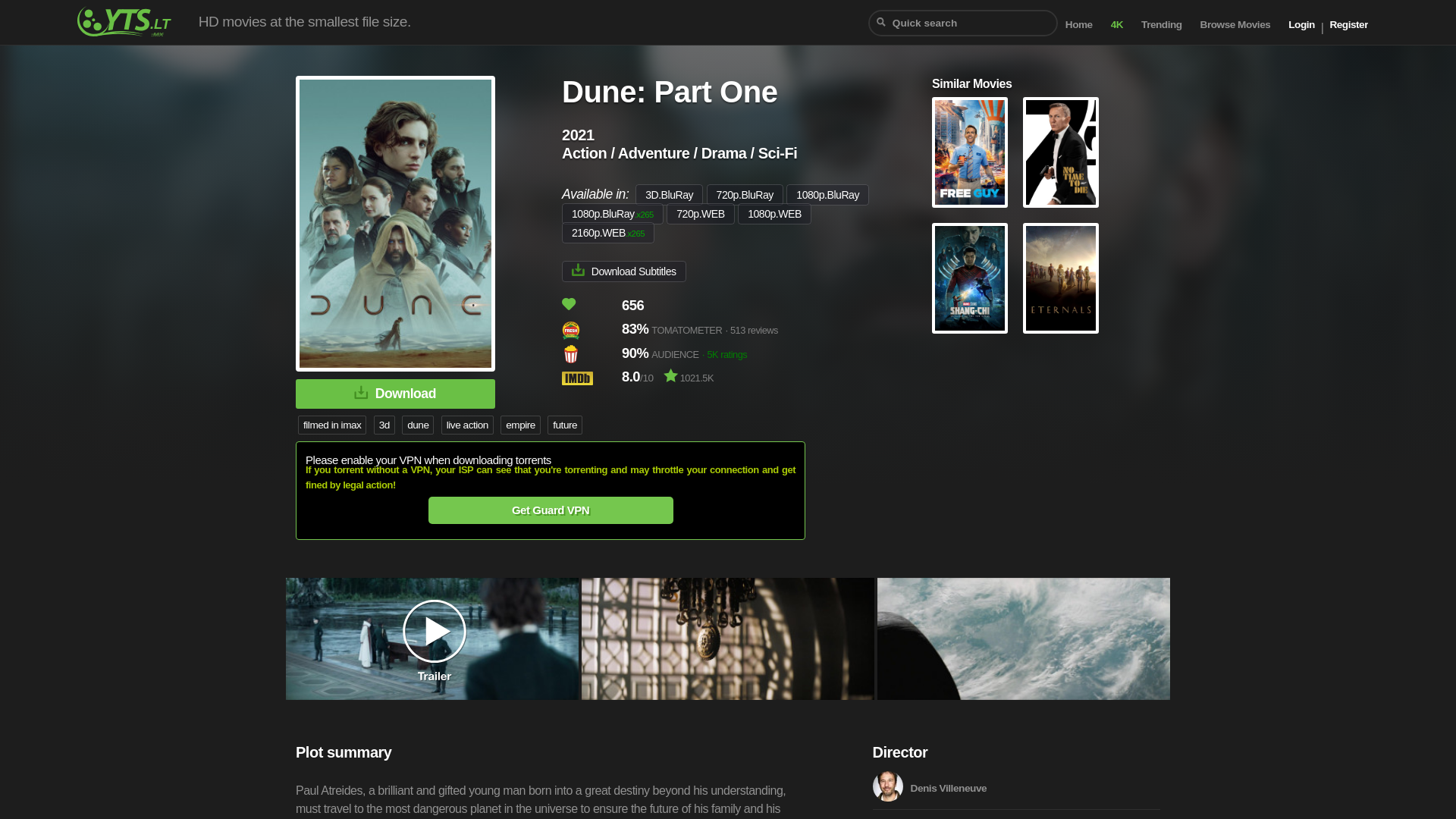This screenshot has width=1456, height=819.
Task: Click the green Download button
Action: (x=395, y=394)
